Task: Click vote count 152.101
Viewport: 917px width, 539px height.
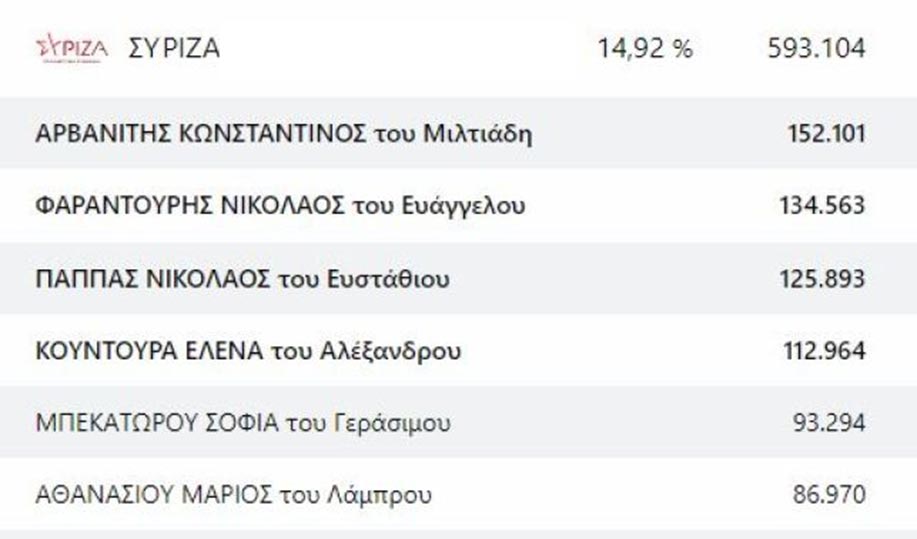Action: click(x=826, y=133)
